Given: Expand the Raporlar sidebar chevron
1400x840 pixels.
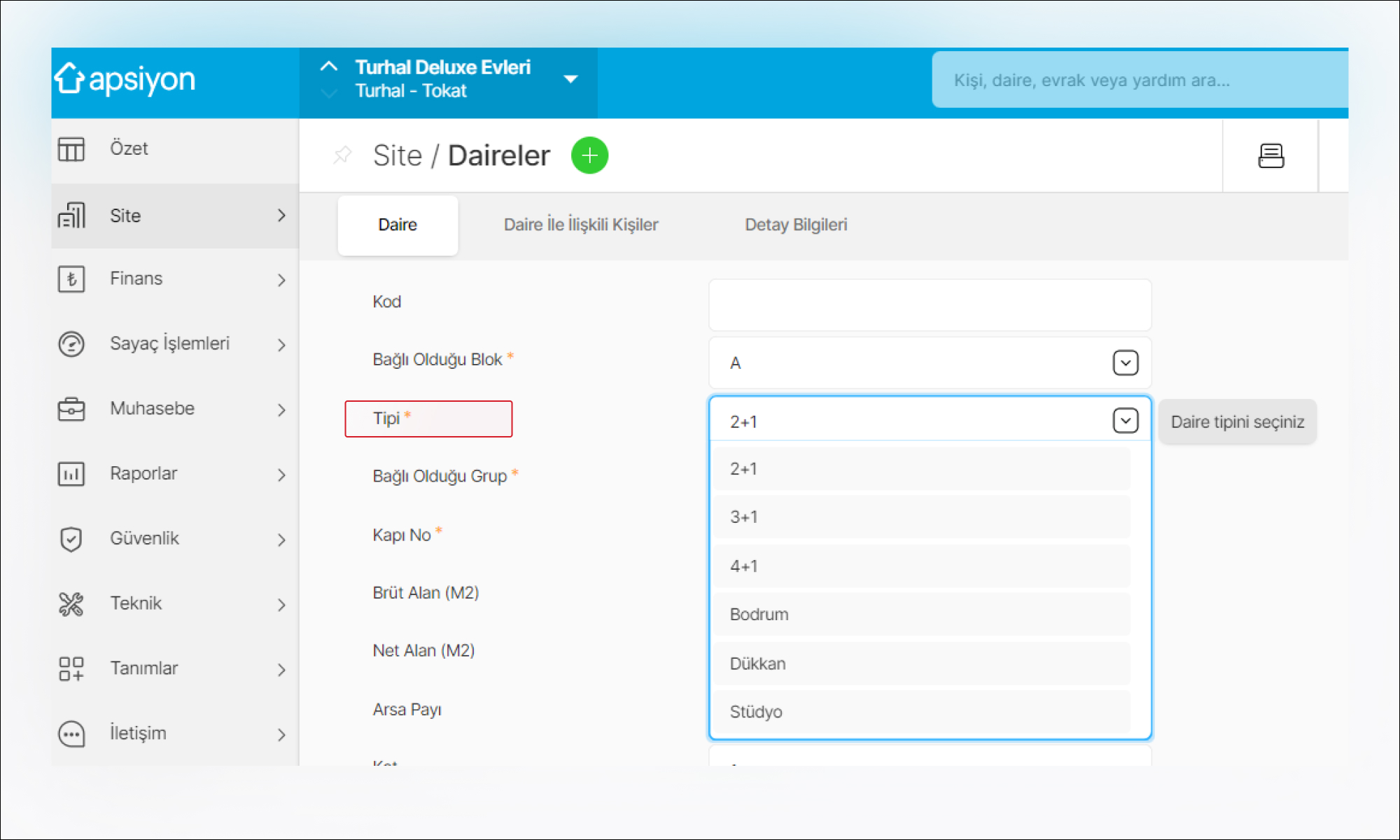Looking at the screenshot, I should click(x=281, y=475).
